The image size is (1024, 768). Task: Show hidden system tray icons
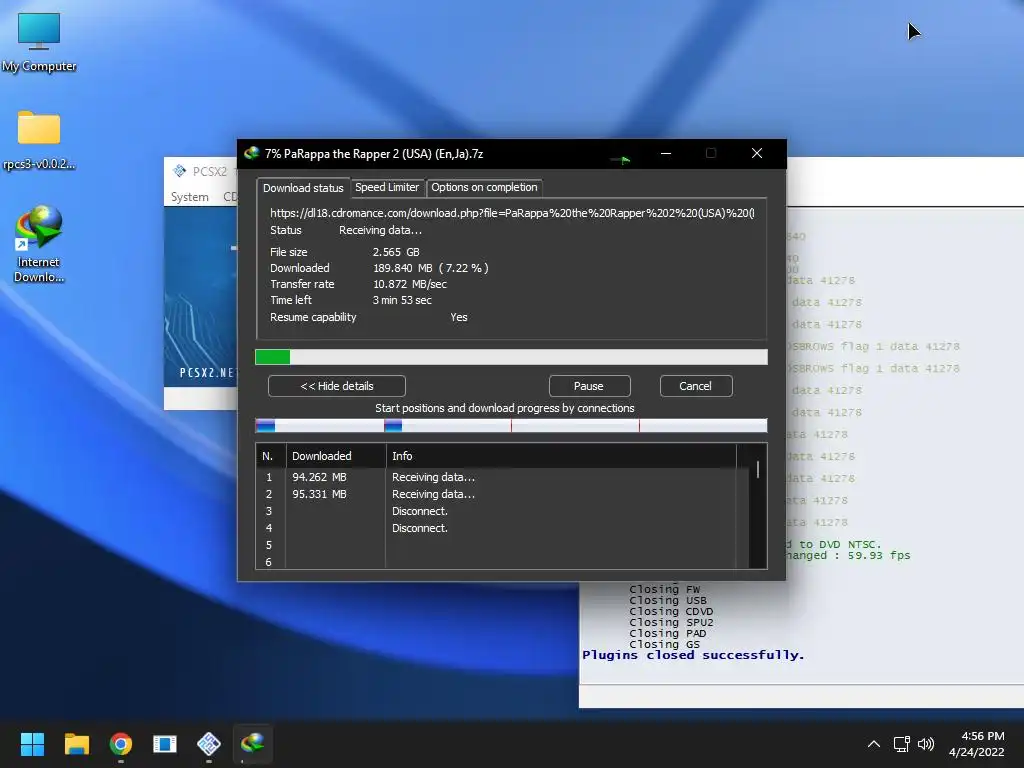[x=874, y=744]
